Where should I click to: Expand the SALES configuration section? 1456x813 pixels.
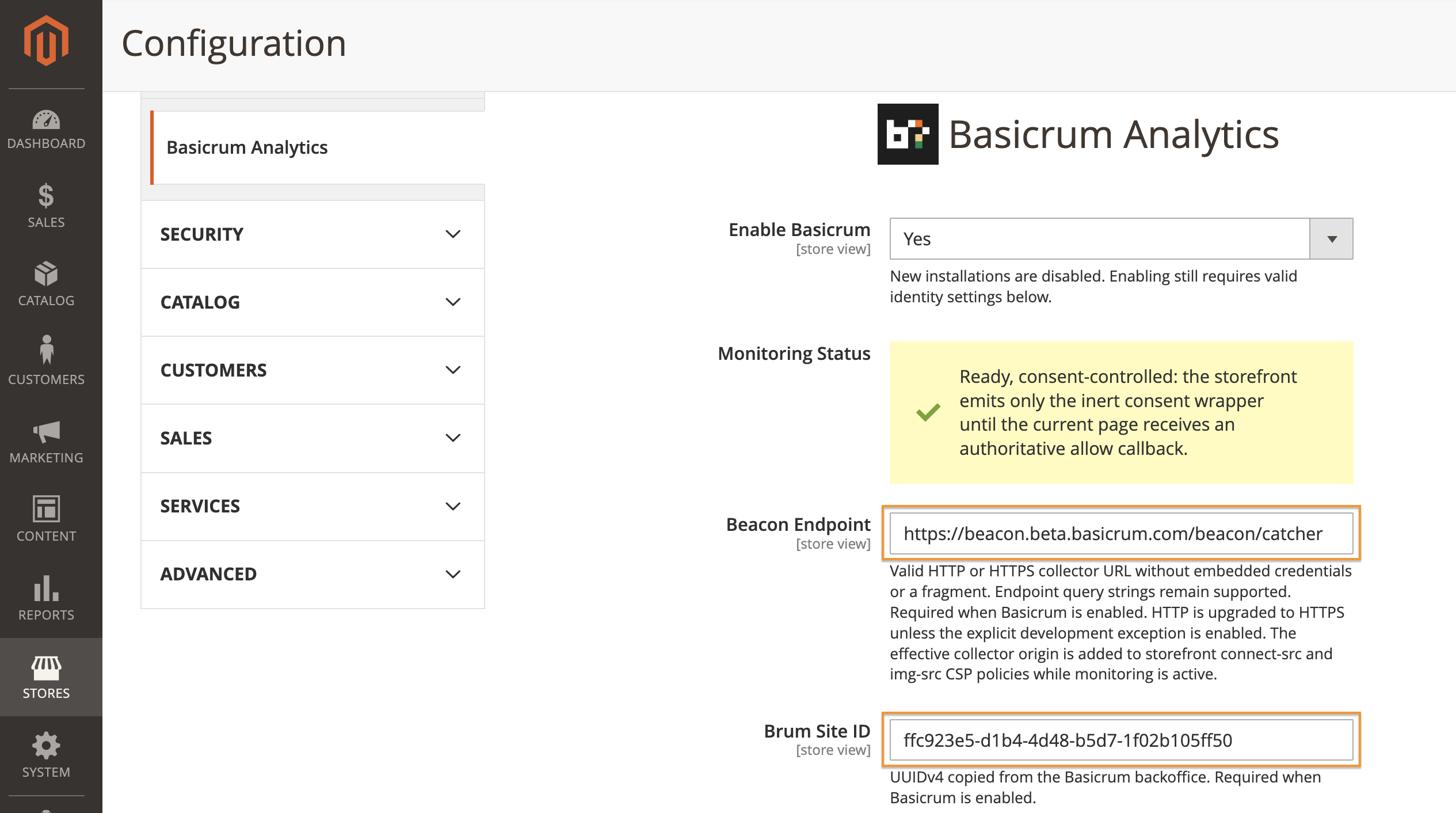312,438
